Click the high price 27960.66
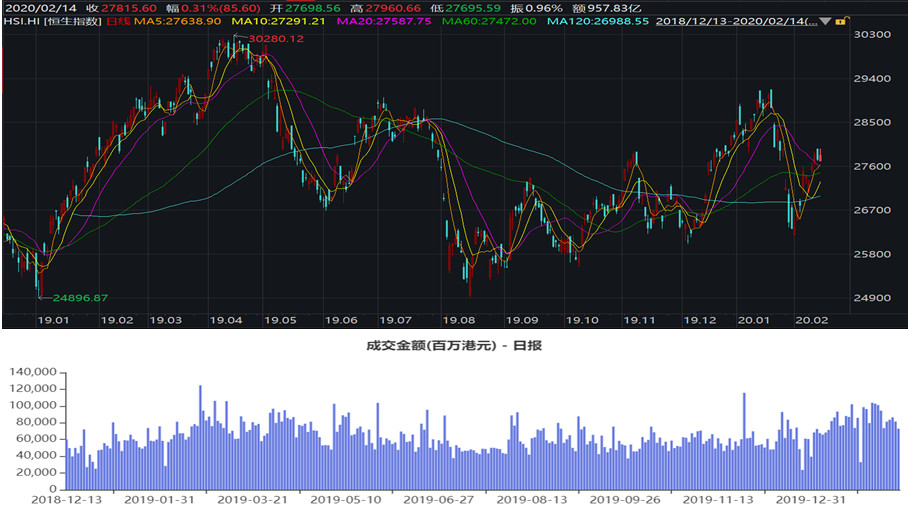 pos(393,8)
